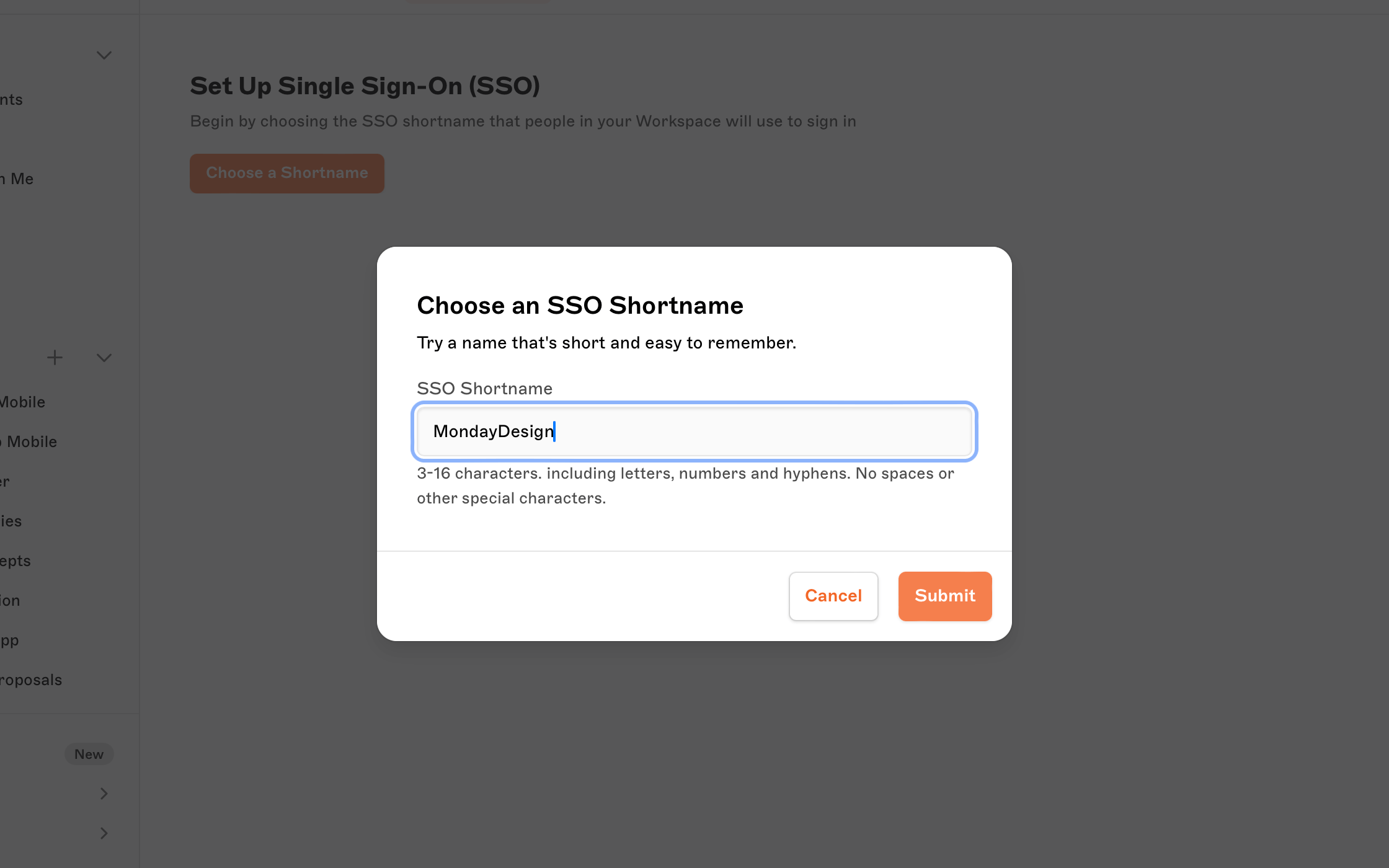Open the sidebar item ending in "Me"
The height and width of the screenshot is (868, 1389).
17,179
